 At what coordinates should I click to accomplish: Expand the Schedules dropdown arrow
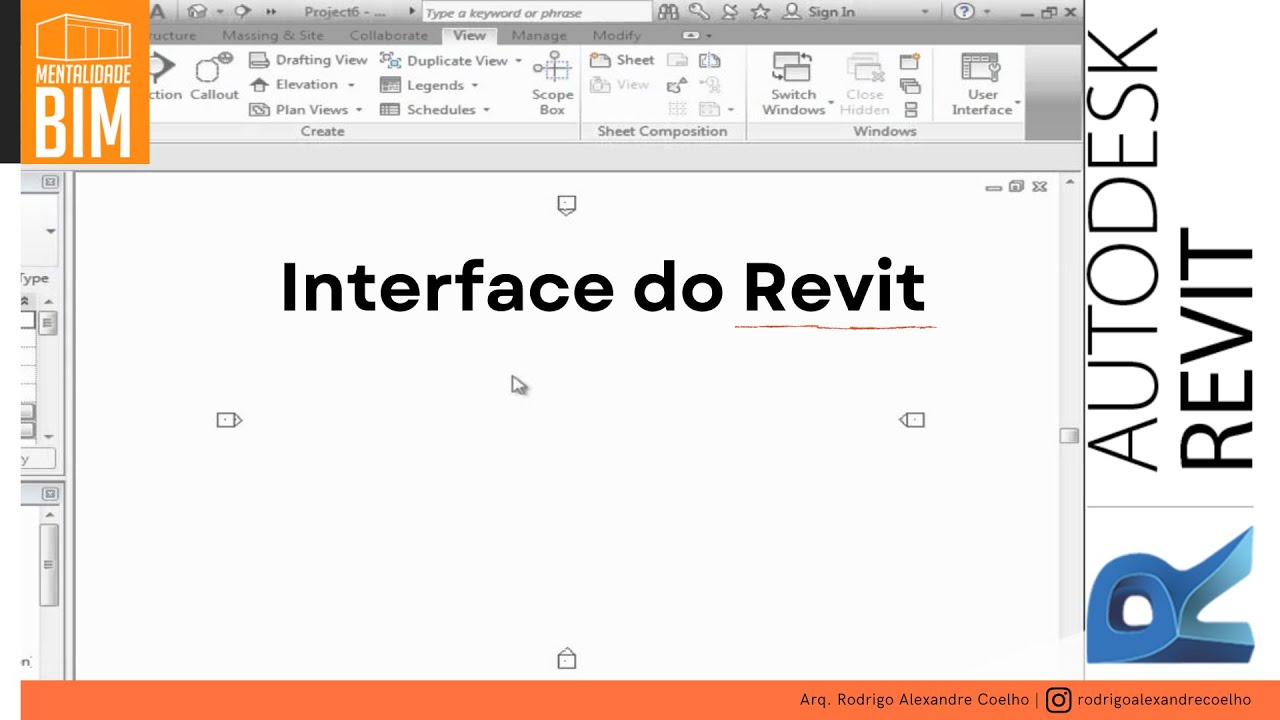coord(487,111)
